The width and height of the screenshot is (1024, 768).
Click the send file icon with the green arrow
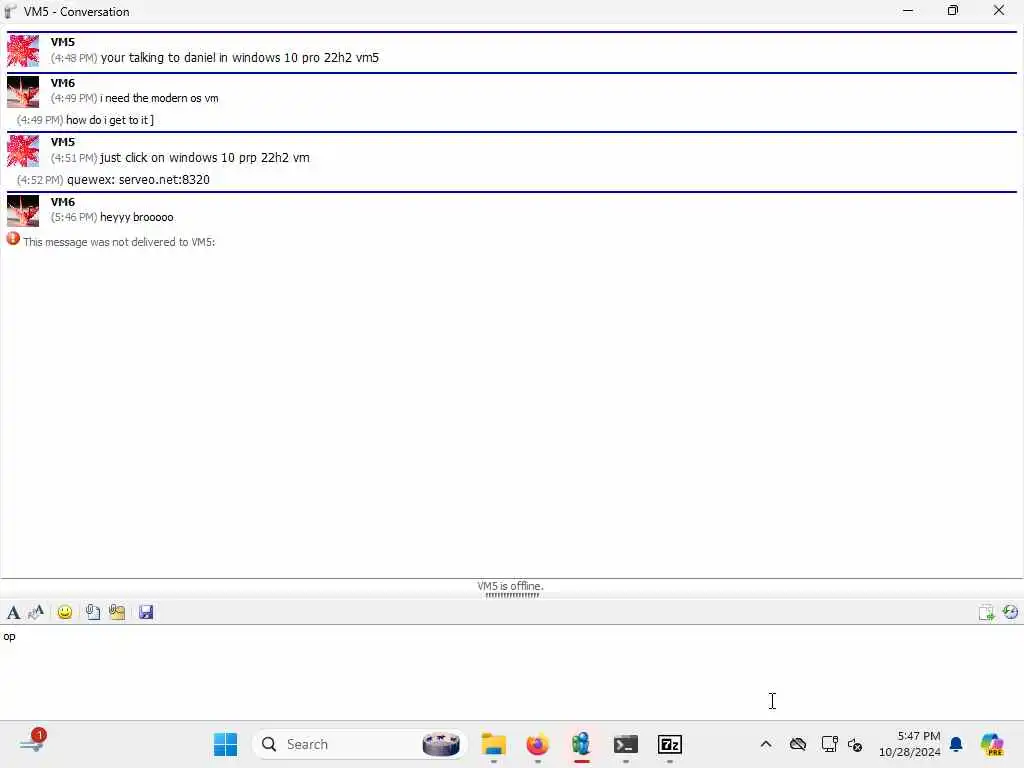[986, 613]
